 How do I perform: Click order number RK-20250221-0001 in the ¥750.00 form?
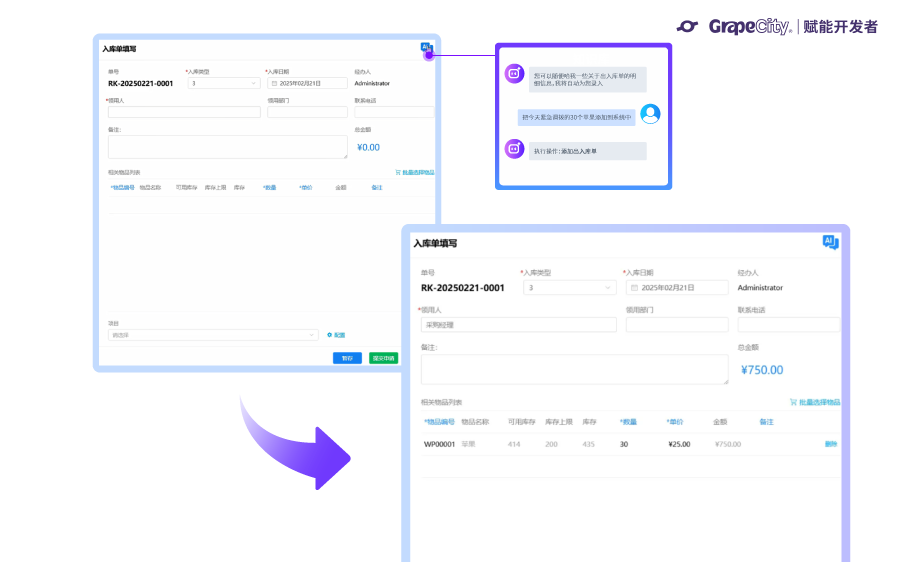(463, 288)
